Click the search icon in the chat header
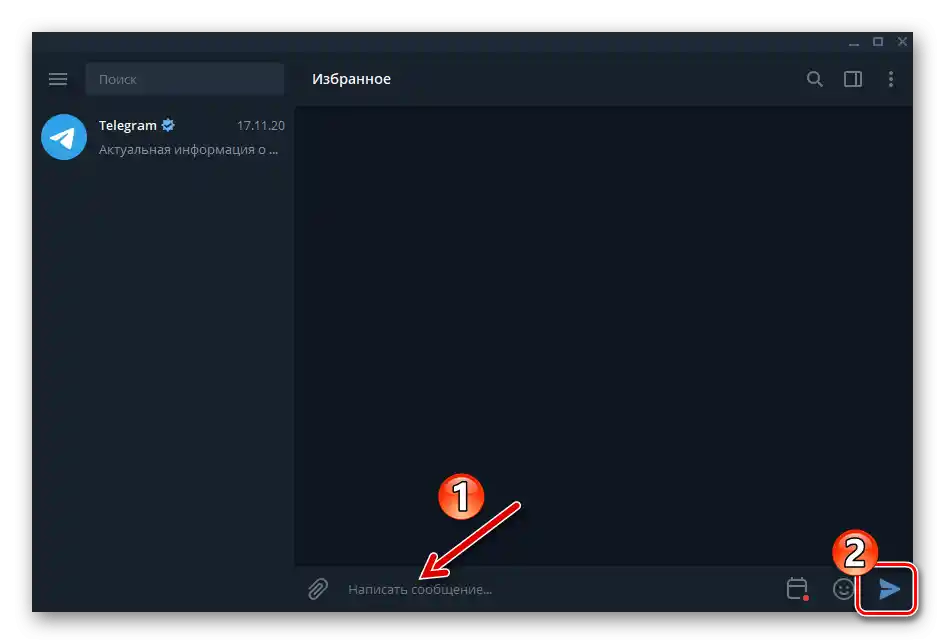The height and width of the screenshot is (644, 945). pyautogui.click(x=814, y=79)
